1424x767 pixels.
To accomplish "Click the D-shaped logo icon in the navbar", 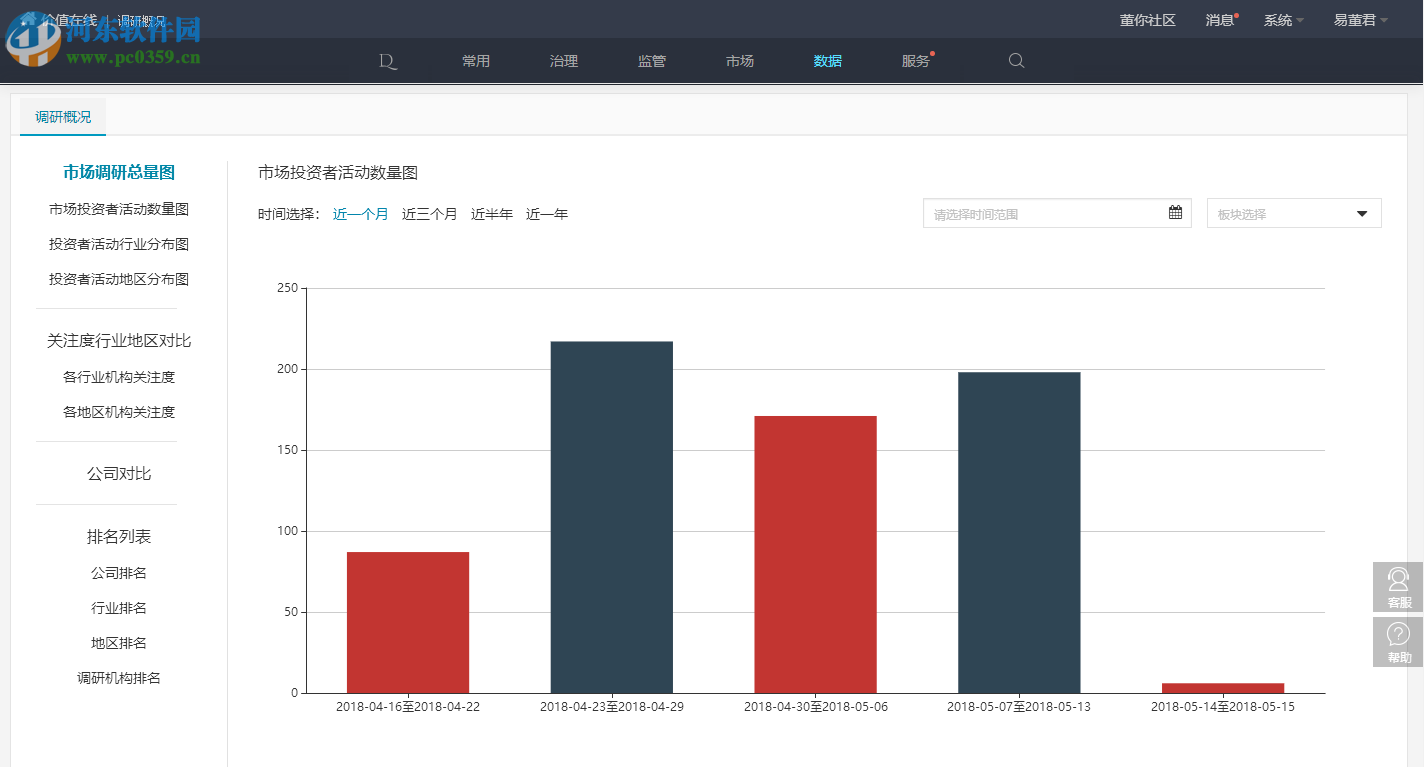I will click(388, 61).
